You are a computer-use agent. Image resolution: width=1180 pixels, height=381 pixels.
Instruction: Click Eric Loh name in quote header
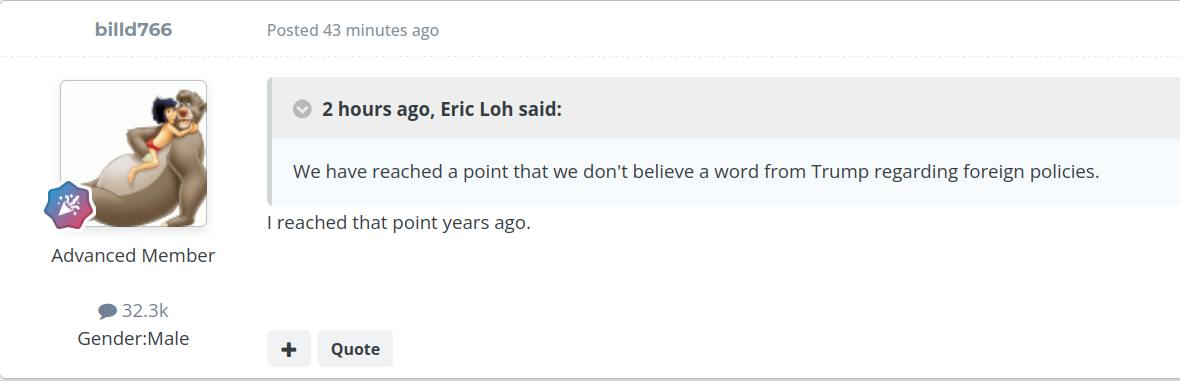pyautogui.click(x=483, y=109)
